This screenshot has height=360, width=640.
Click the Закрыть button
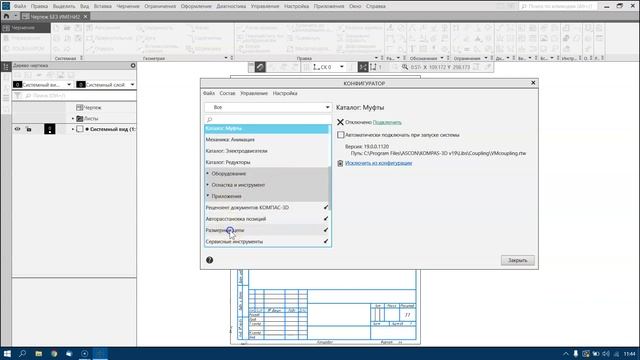[x=518, y=260]
